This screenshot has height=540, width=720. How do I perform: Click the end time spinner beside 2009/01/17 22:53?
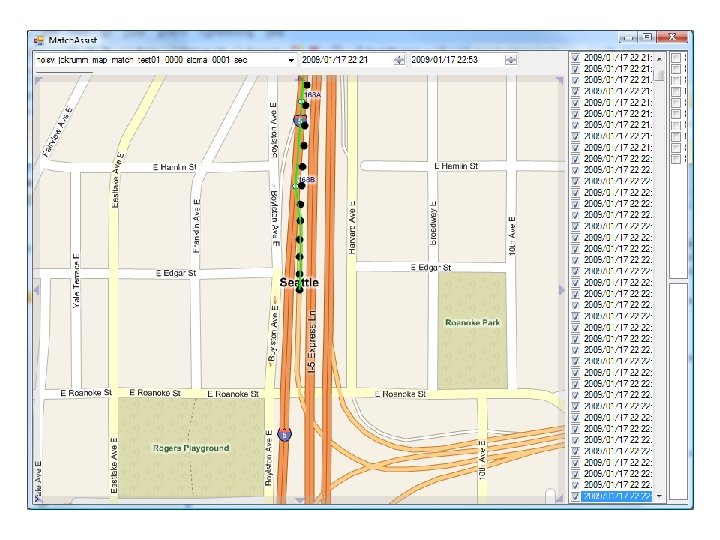[511, 60]
